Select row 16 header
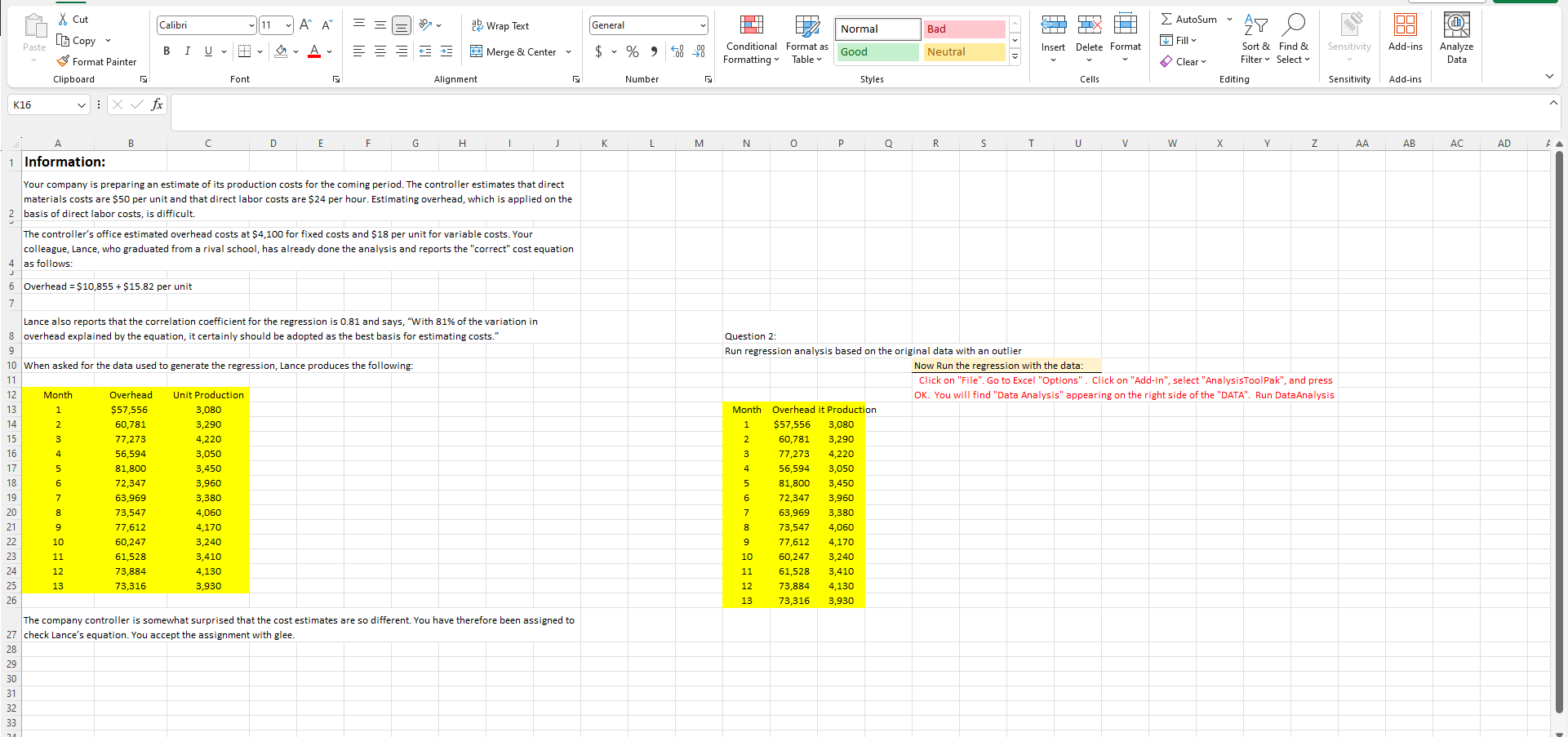 click(11, 453)
